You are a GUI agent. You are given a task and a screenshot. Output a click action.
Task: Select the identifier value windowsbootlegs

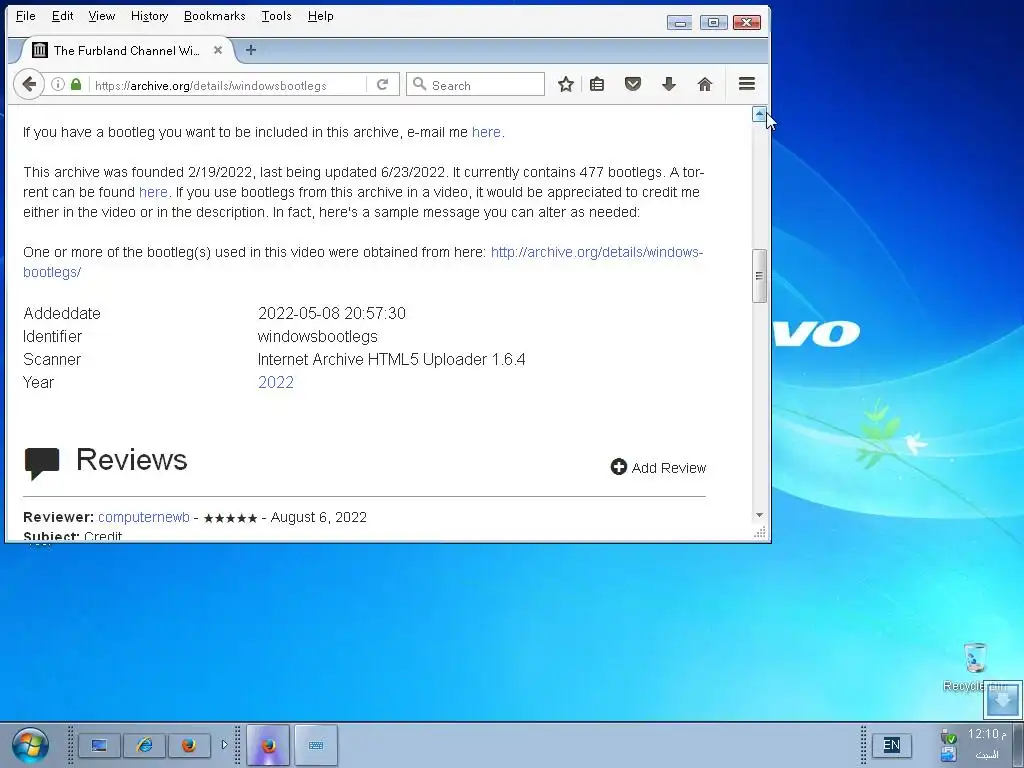click(317, 336)
